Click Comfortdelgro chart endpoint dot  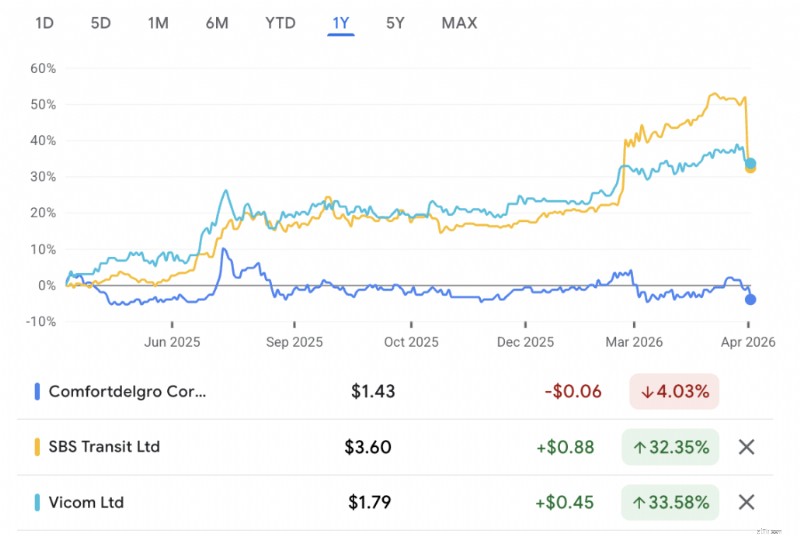click(x=750, y=299)
